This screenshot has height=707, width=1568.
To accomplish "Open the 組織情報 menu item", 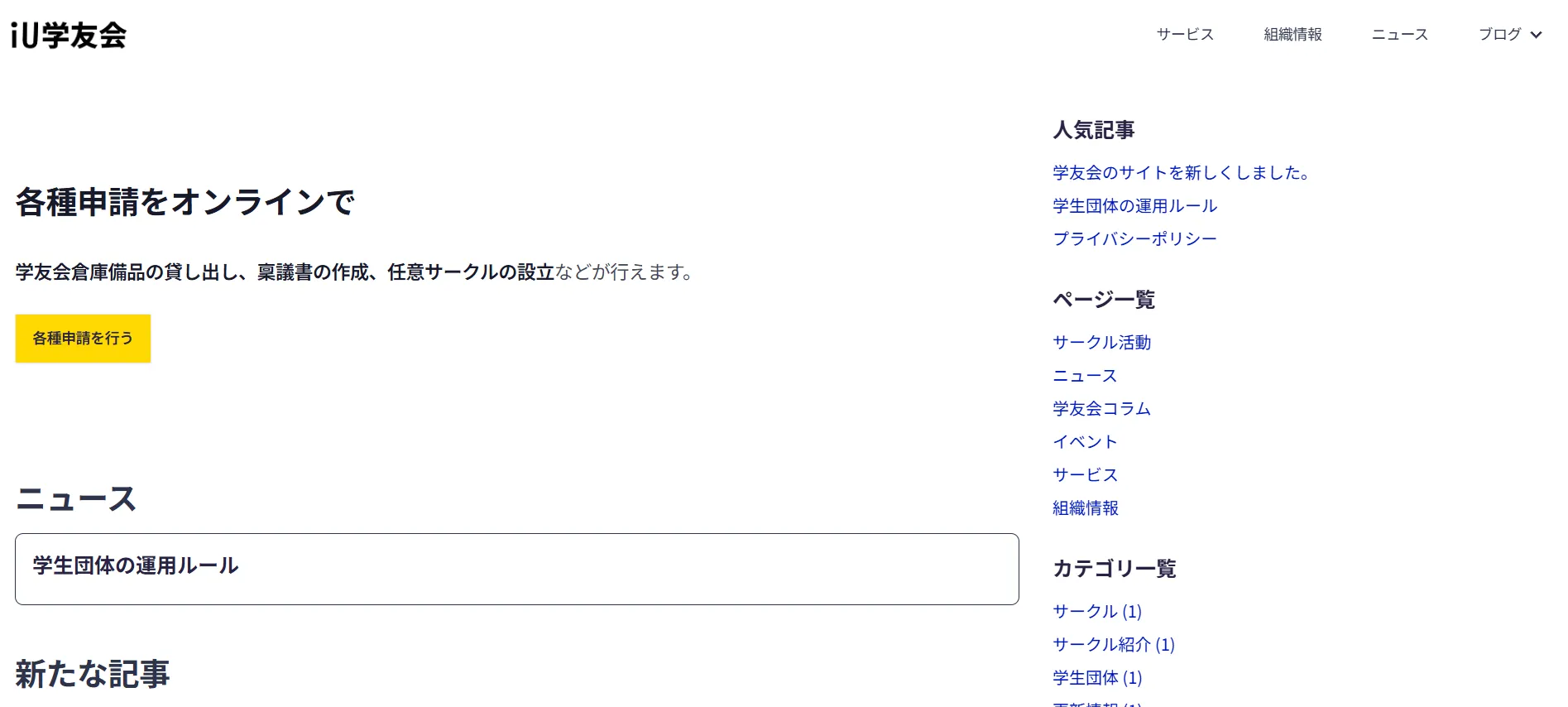I will tap(1292, 35).
